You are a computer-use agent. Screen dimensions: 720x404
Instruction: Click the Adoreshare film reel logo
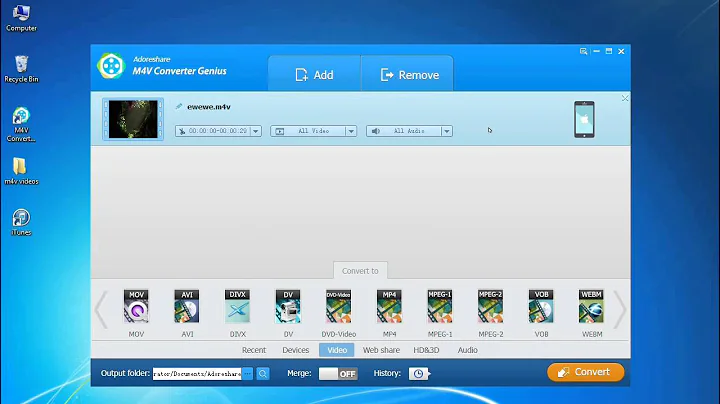click(111, 66)
